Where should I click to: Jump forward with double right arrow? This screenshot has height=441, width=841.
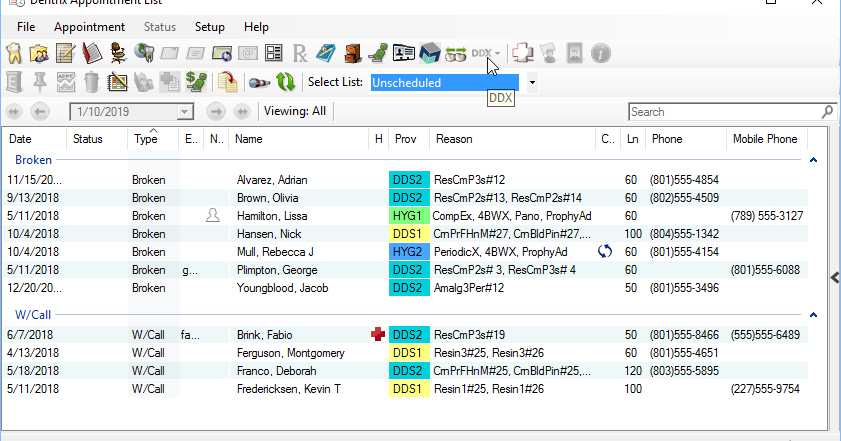click(x=242, y=112)
